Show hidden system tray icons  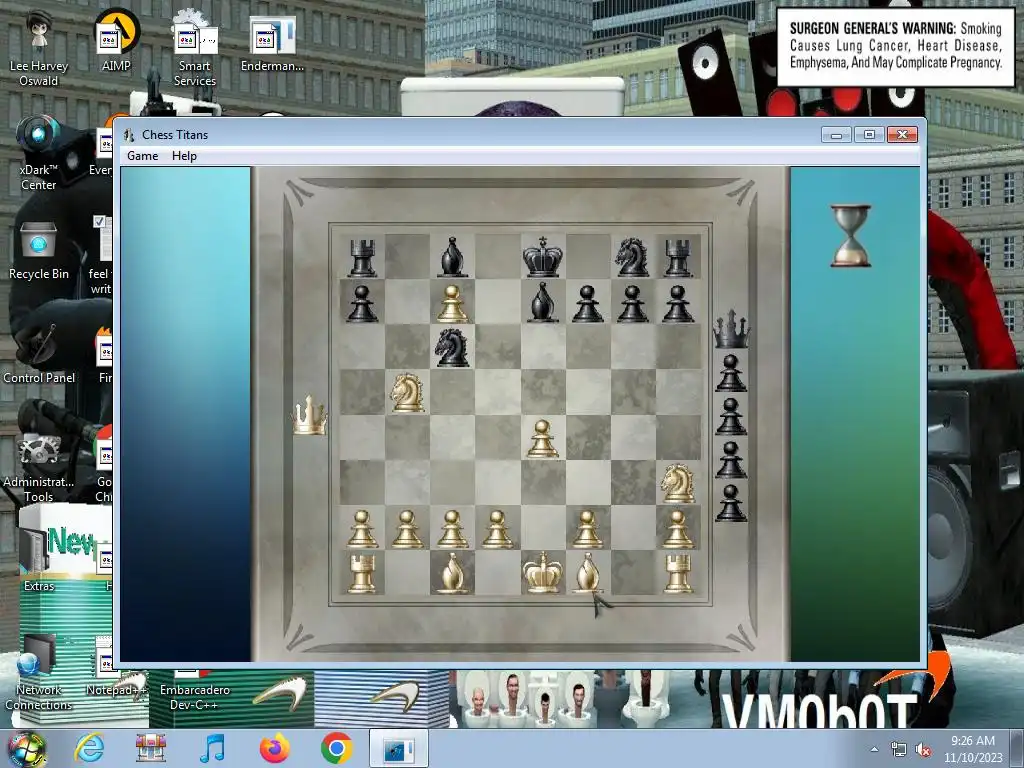click(x=874, y=749)
